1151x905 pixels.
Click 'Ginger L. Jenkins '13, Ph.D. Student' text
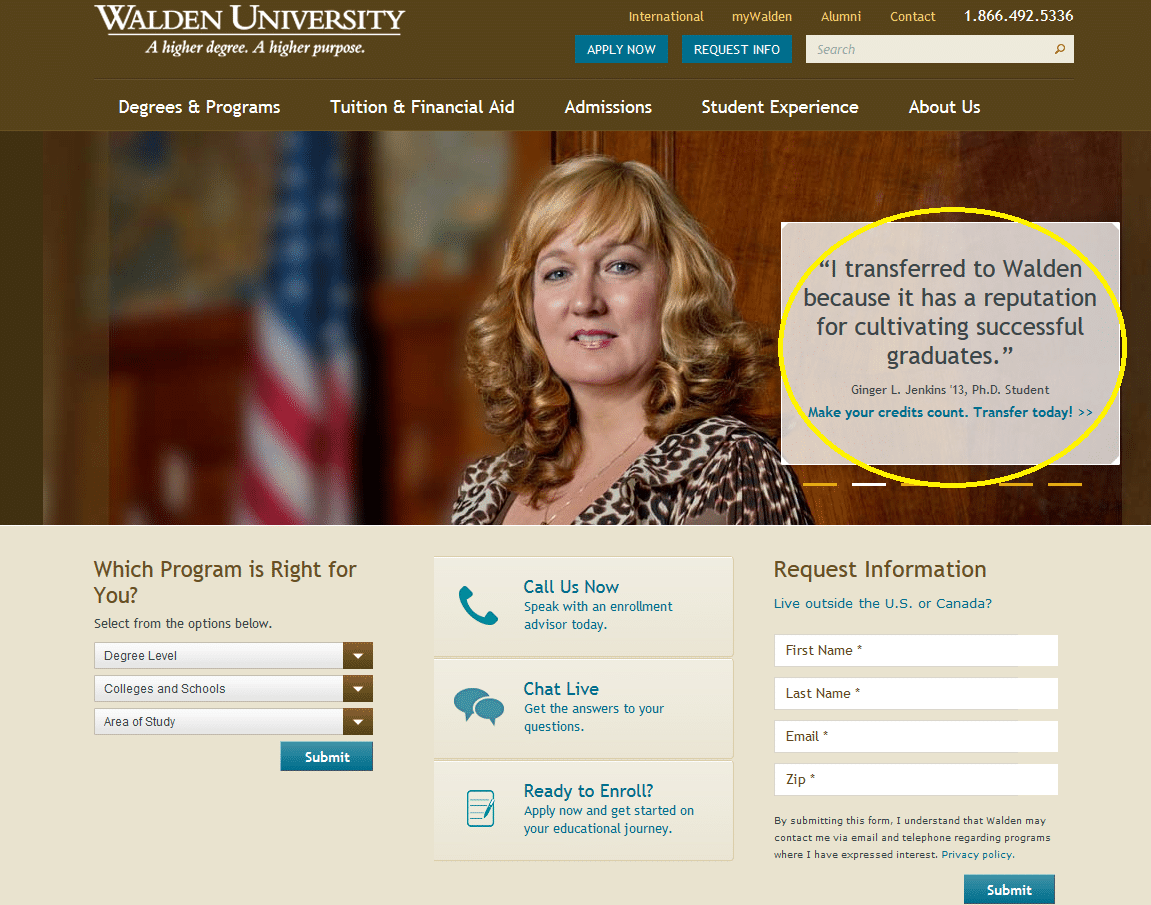pyautogui.click(x=950, y=390)
